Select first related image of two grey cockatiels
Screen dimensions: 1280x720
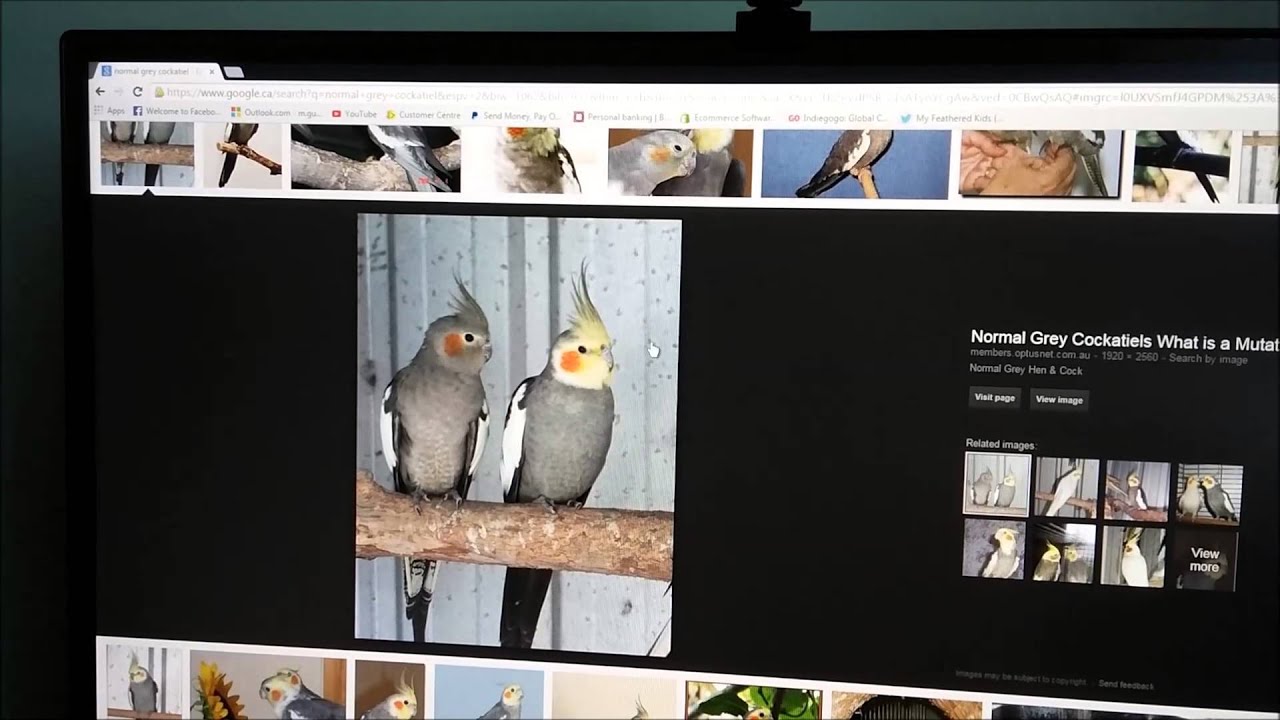pyautogui.click(x=997, y=484)
